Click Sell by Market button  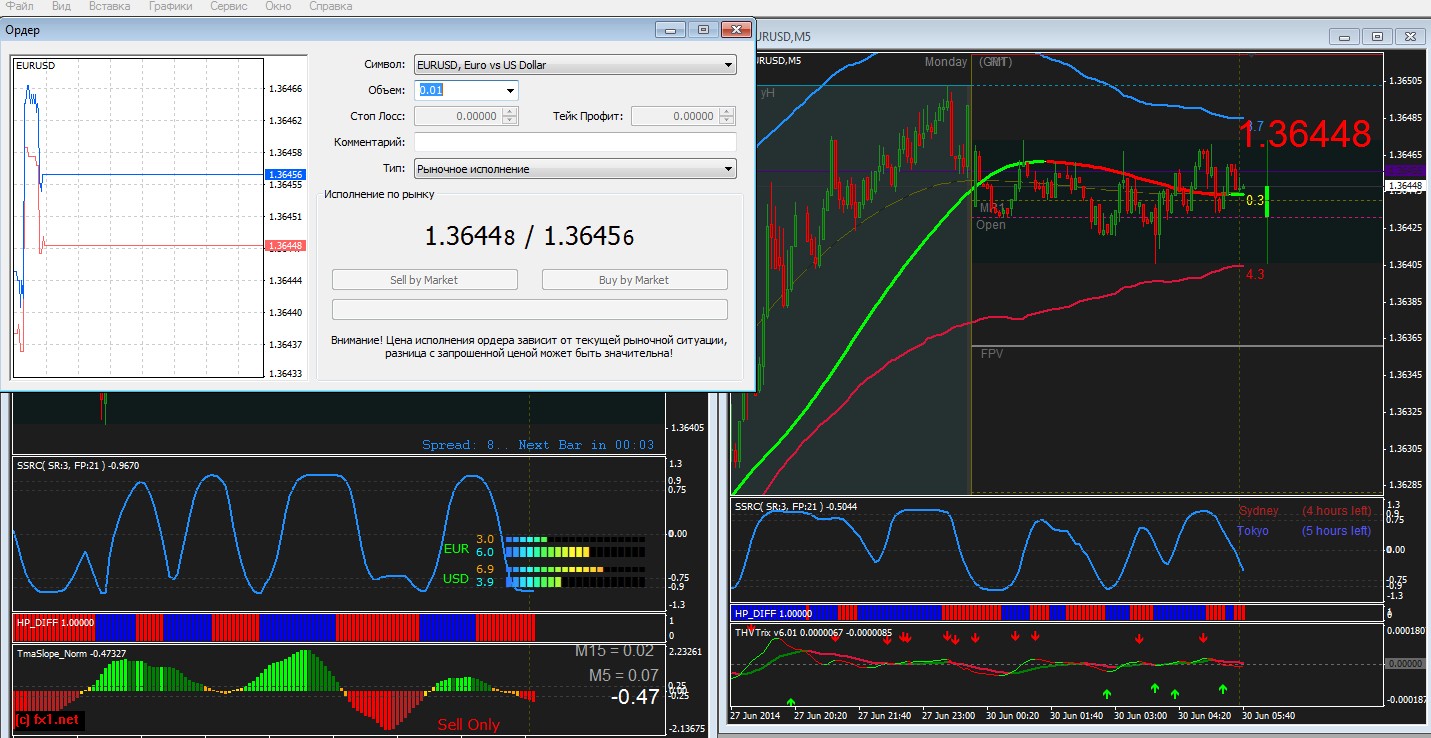click(425, 280)
